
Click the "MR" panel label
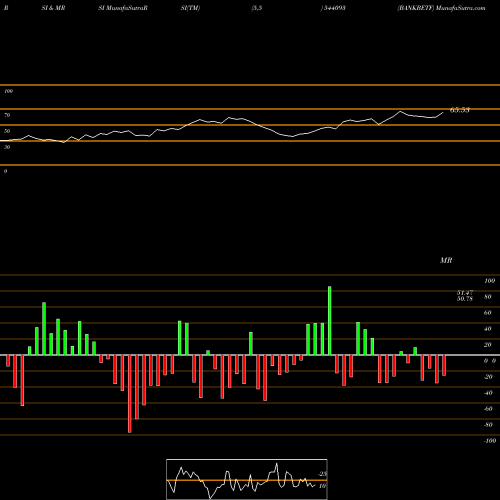446,260
